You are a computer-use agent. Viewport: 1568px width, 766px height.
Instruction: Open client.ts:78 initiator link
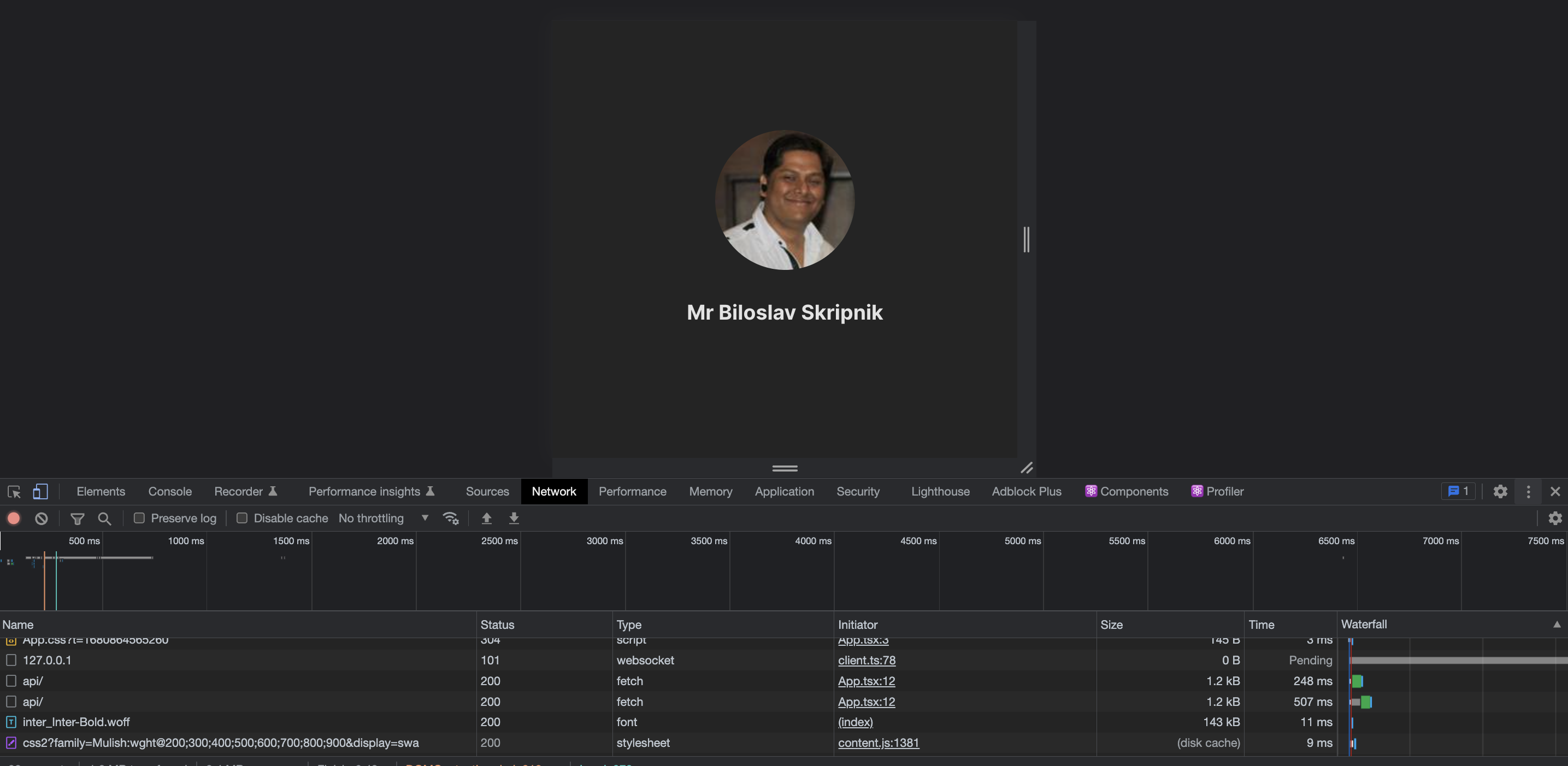[x=867, y=660]
